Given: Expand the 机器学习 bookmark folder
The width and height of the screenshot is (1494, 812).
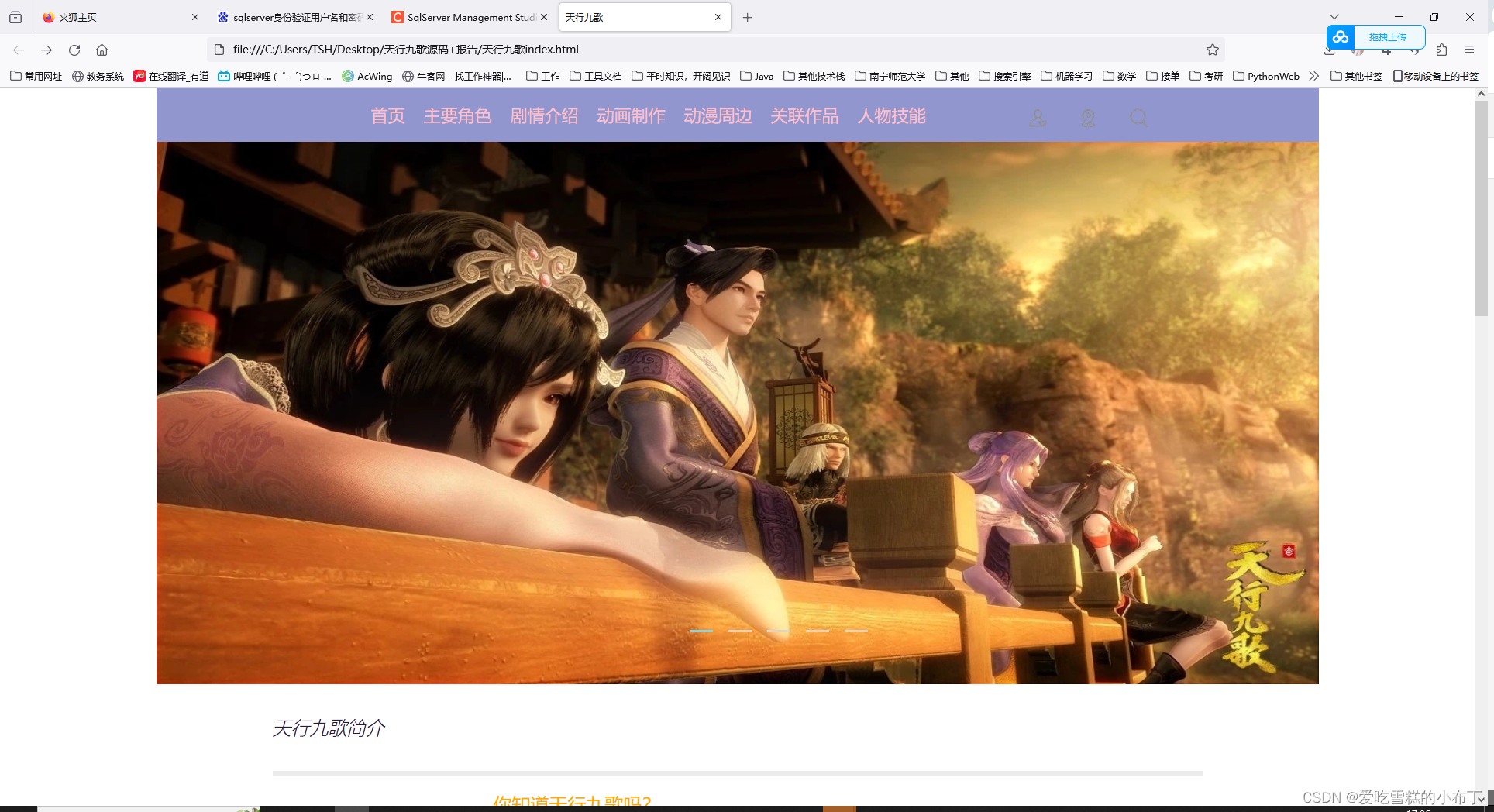Looking at the screenshot, I should 1066,76.
